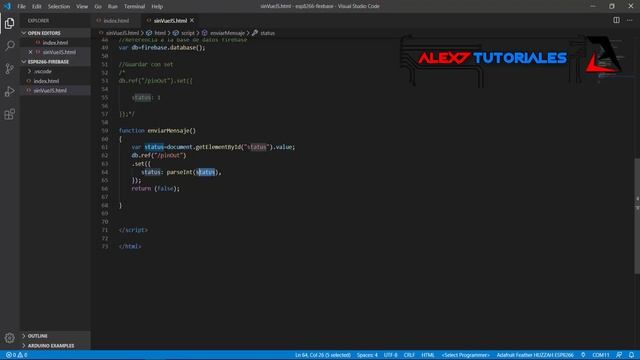Screen dimensions: 640x360
Task: Click the Split Editor icon
Action: pos(616,20)
